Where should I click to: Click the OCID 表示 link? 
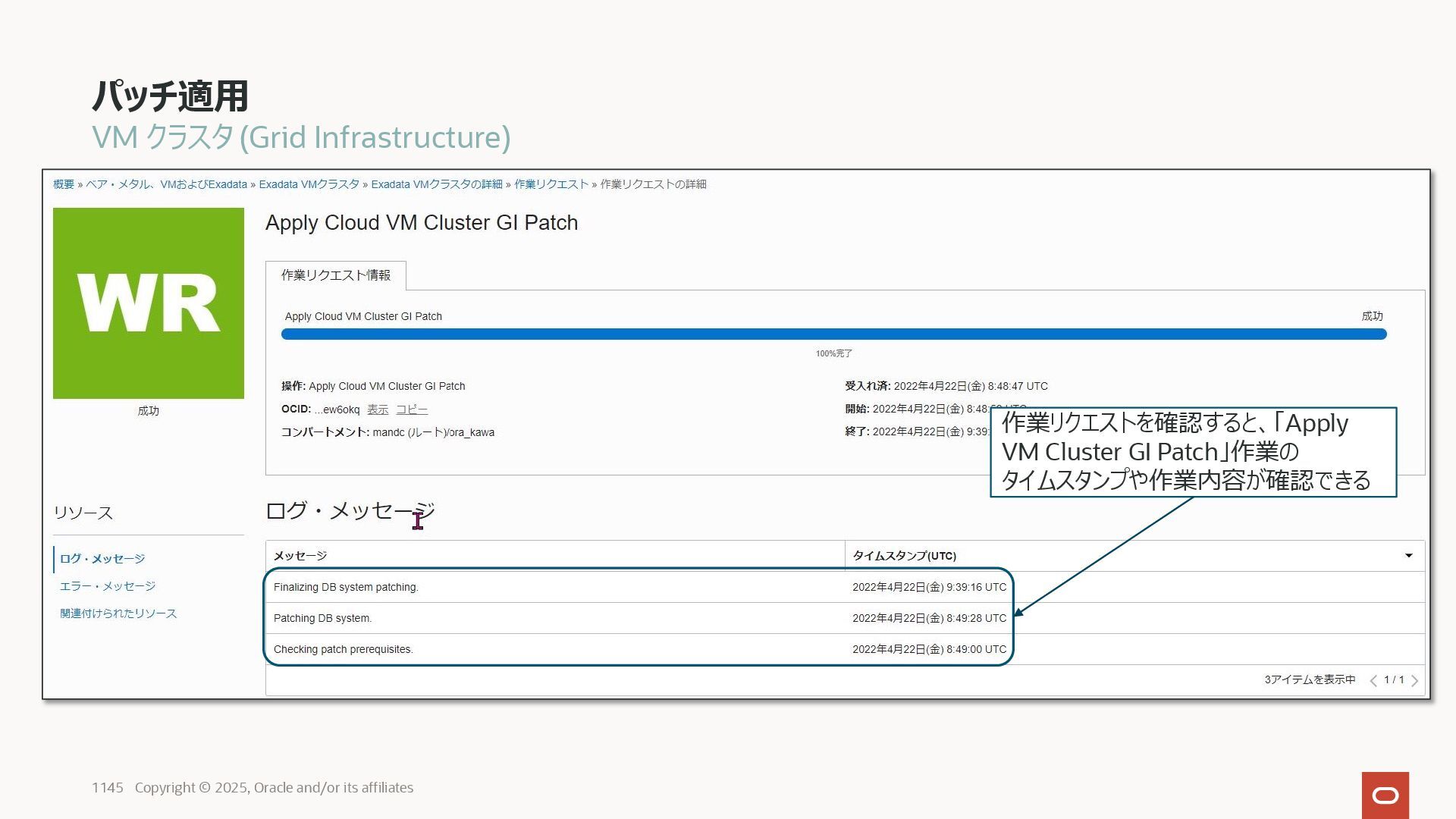tap(378, 409)
